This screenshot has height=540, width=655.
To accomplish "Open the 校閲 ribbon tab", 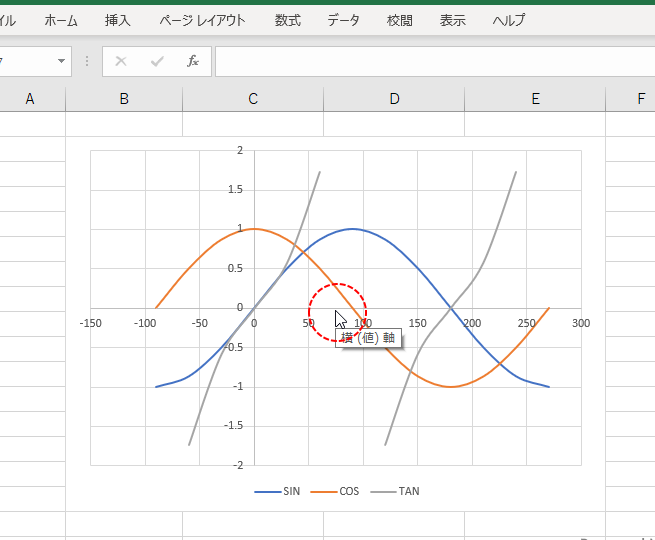I will click(399, 20).
